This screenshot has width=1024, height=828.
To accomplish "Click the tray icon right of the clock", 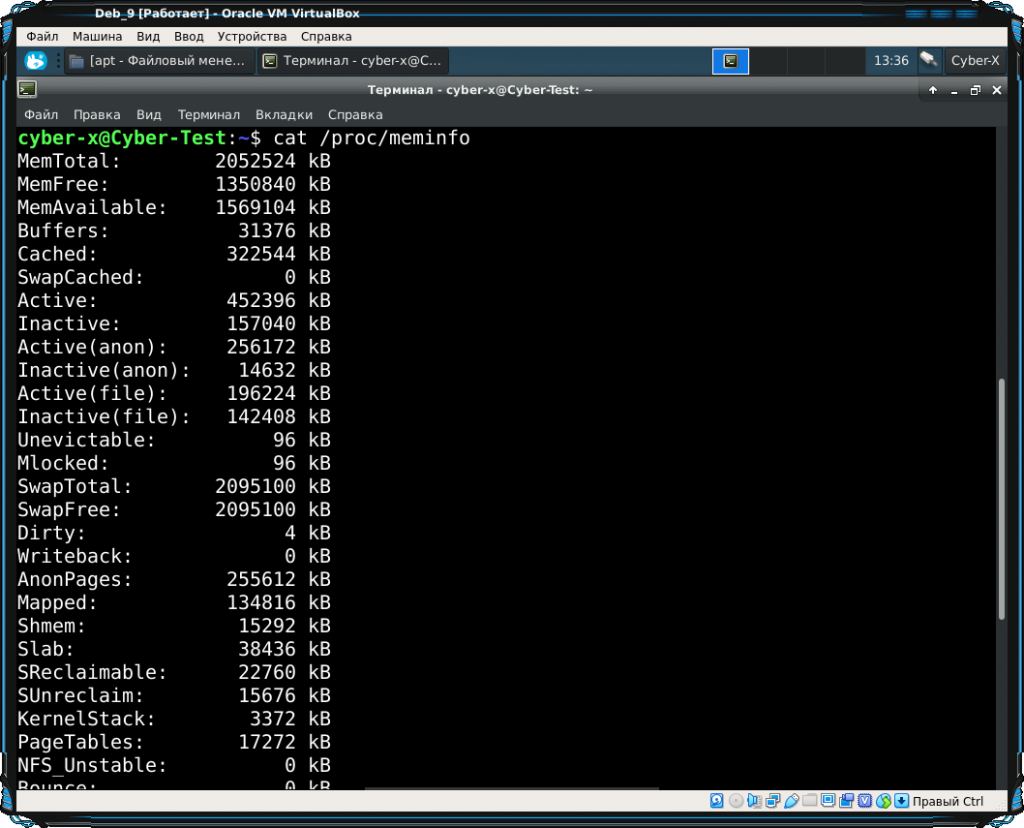I will pyautogui.click(x=929, y=61).
